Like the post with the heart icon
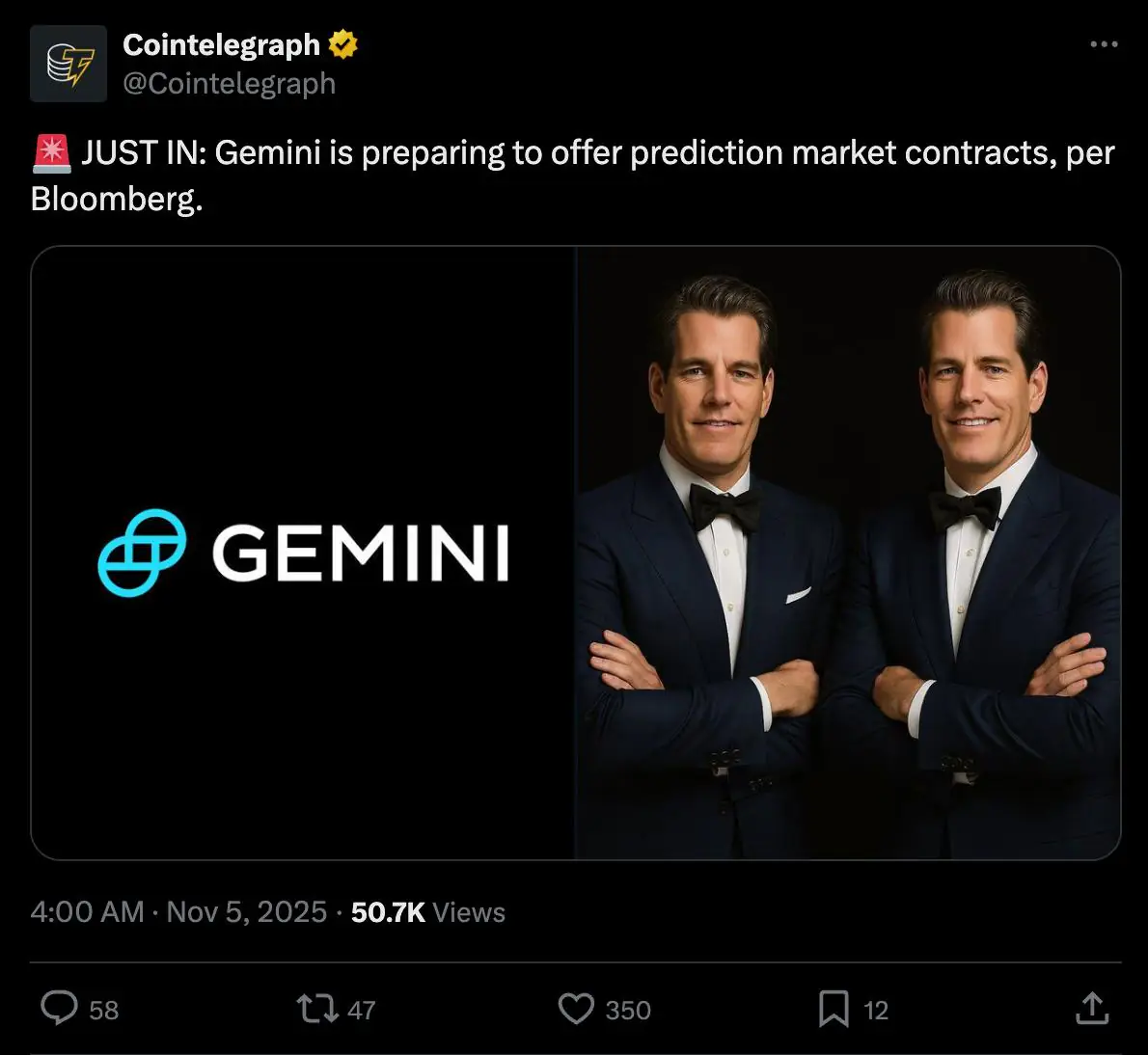Image resolution: width=1148 pixels, height=1055 pixels. [576, 1009]
